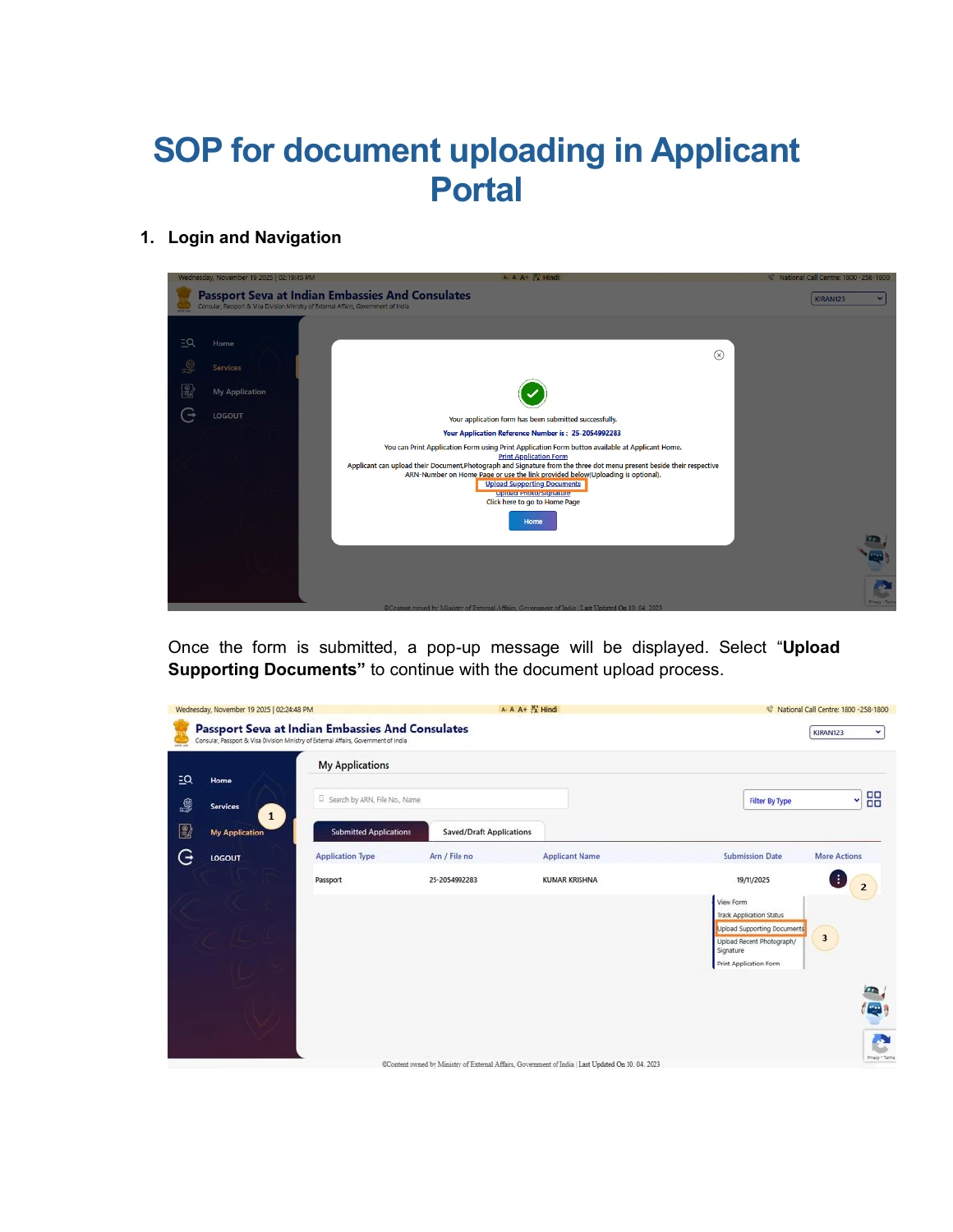Click national emblem logo in bottom screenshot header
The width and height of the screenshot is (953, 1232).
[182, 733]
